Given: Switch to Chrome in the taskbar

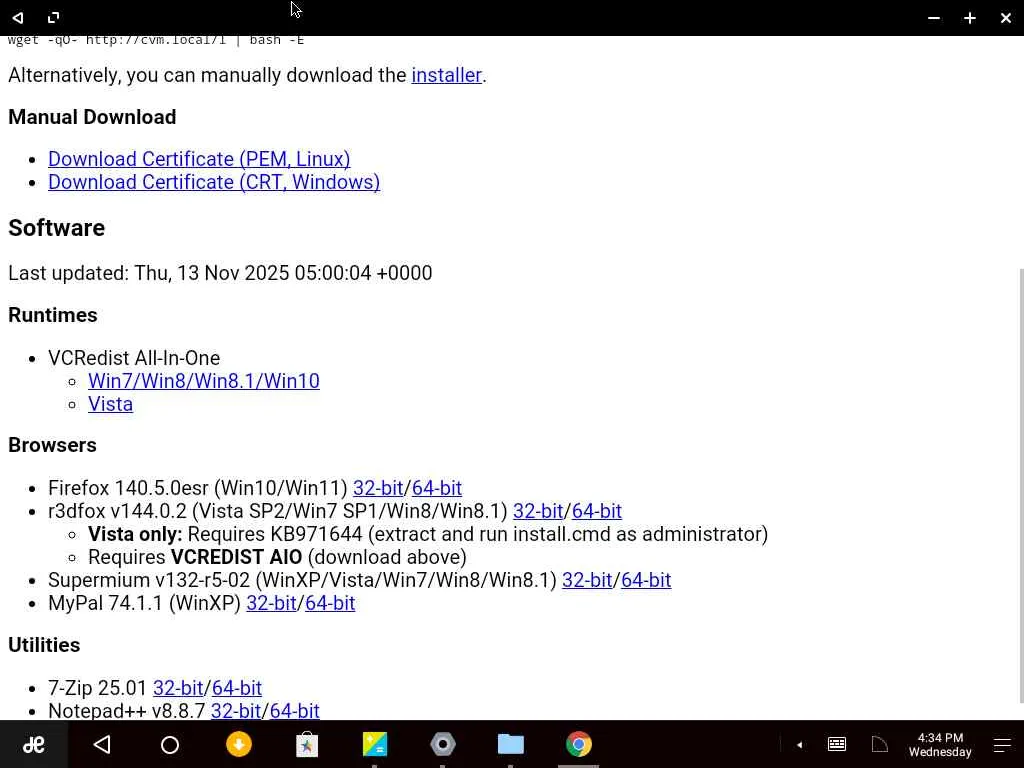Looking at the screenshot, I should coord(579,744).
